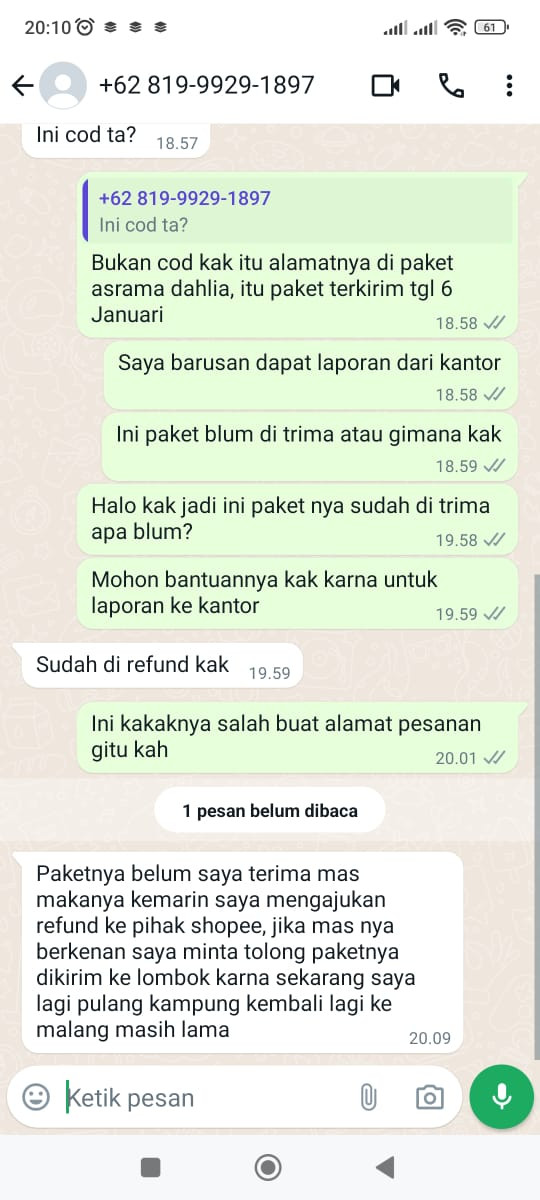Tap the green microphone record button
The width and height of the screenshot is (540, 1200).
click(502, 1098)
